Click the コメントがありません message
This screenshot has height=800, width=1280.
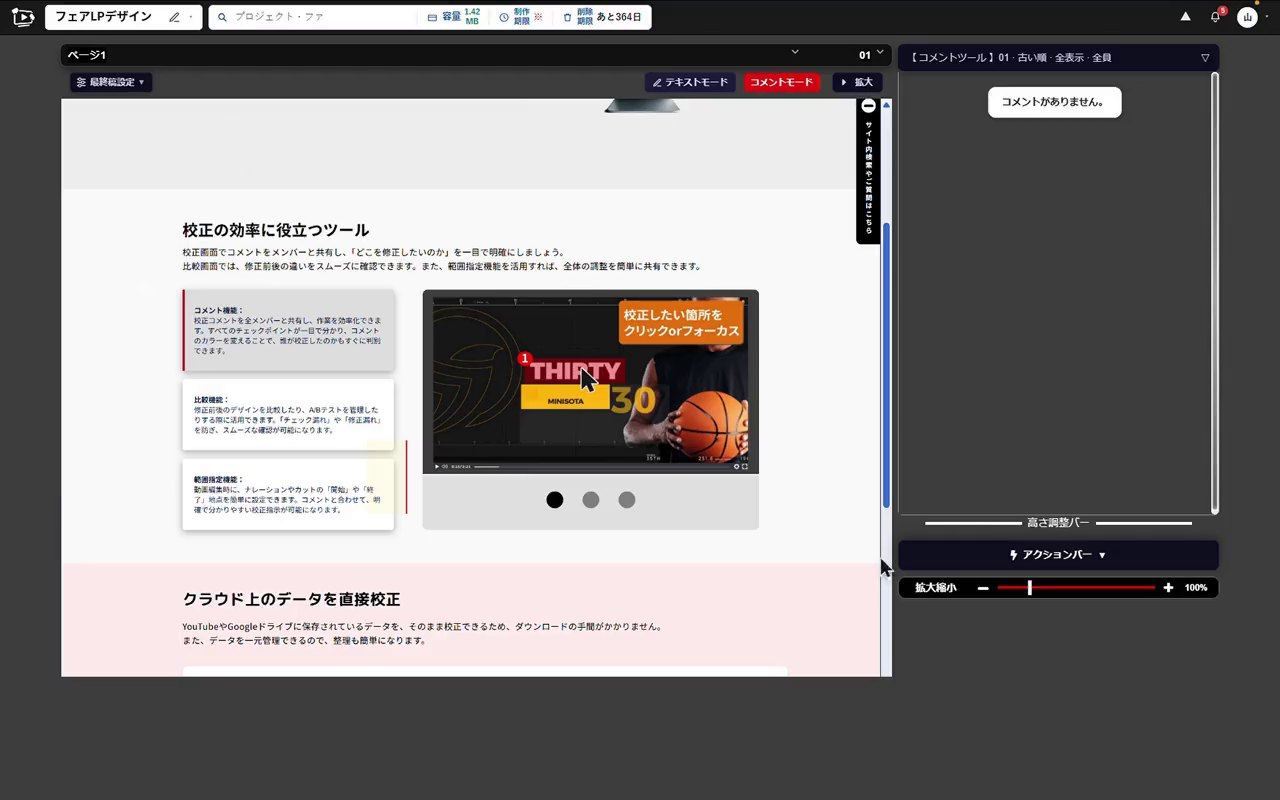pos(1055,102)
